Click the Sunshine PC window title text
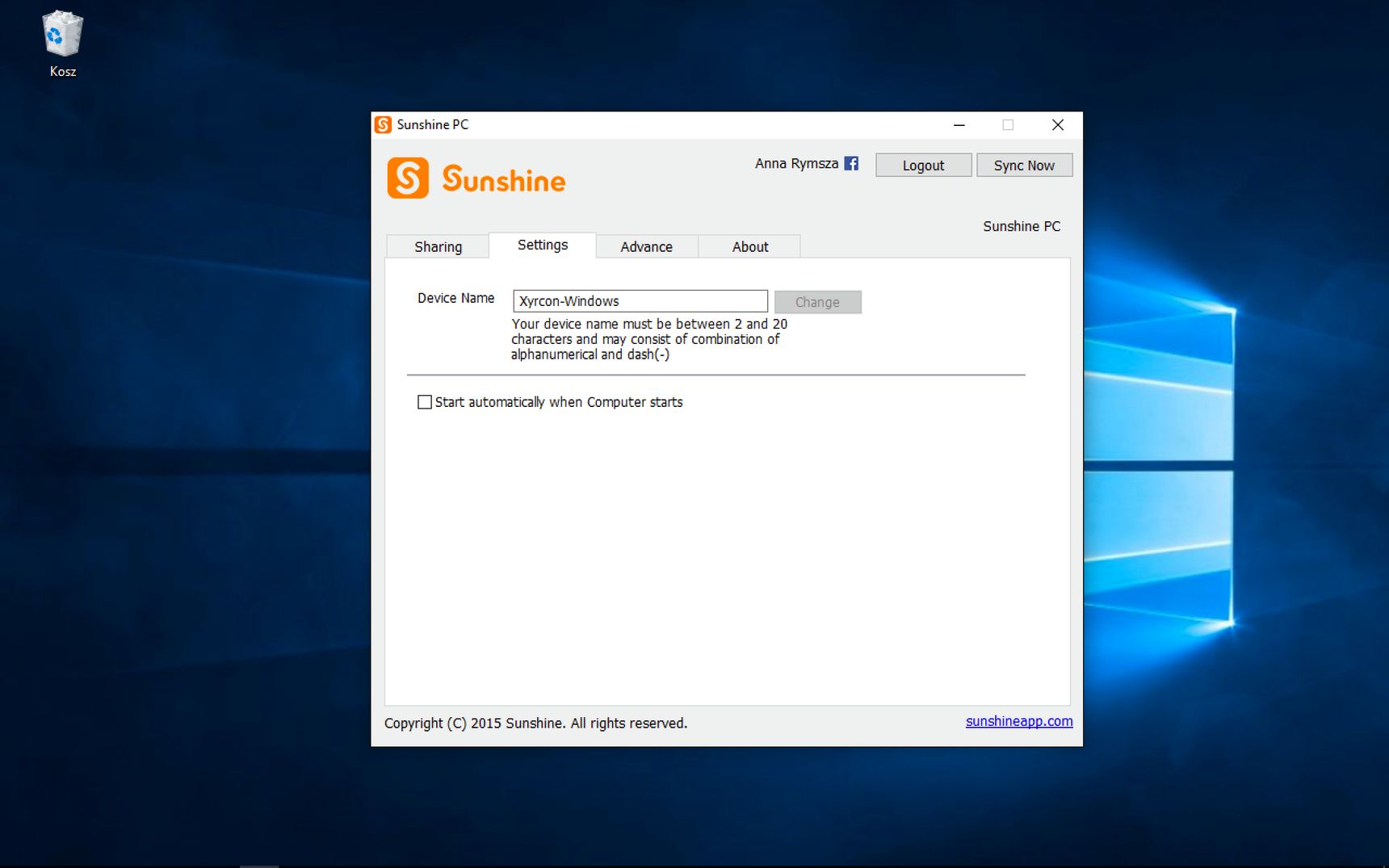Screen dimensions: 1389x868 pos(432,124)
